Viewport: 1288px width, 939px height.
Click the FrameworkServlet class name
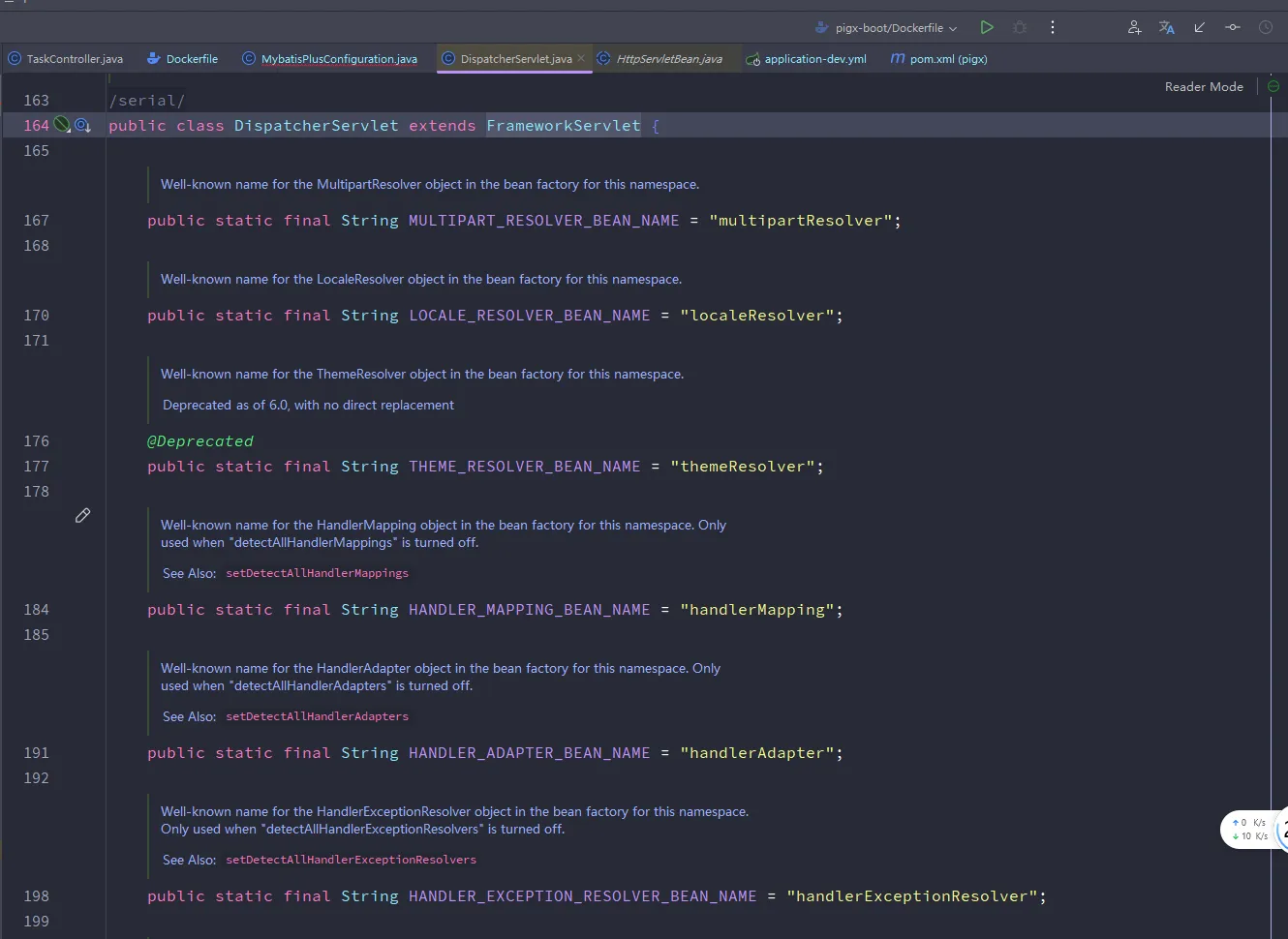(x=563, y=126)
